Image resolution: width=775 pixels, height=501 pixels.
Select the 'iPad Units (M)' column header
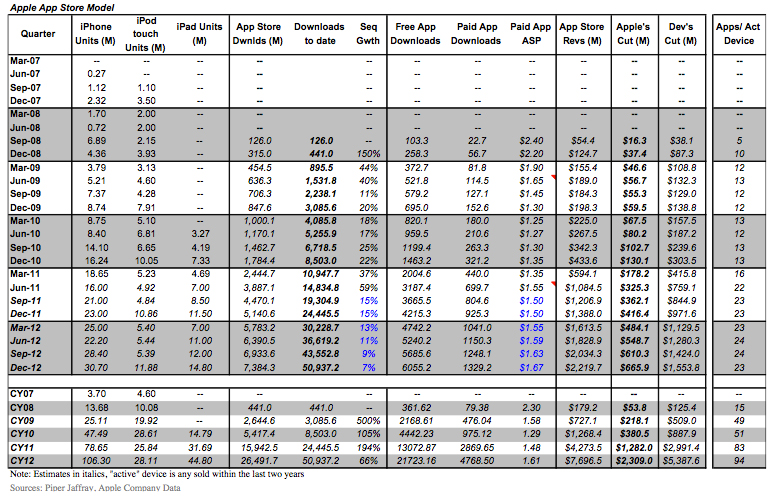click(x=199, y=34)
